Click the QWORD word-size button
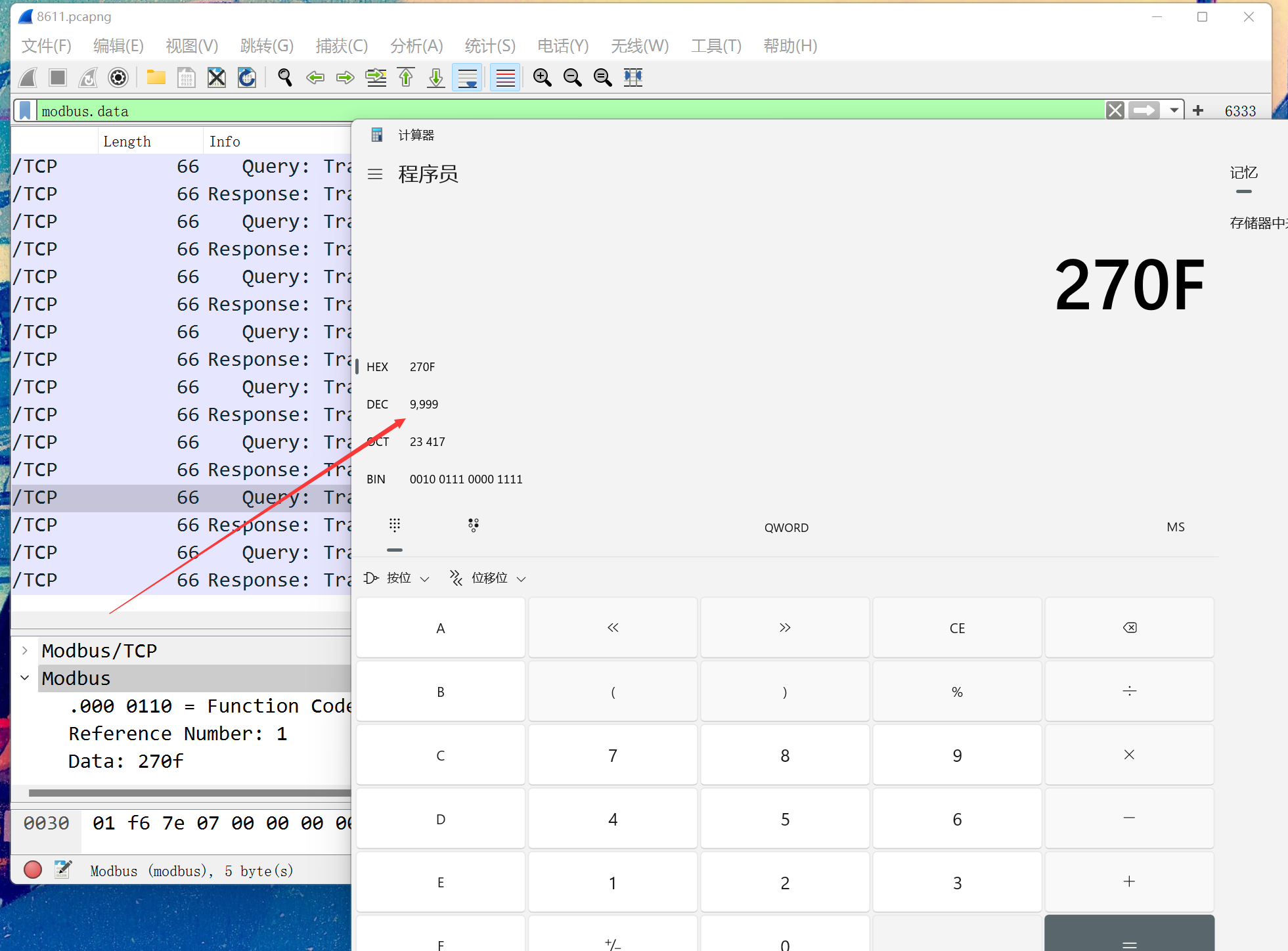Viewport: 1288px width, 951px height. pyautogui.click(x=786, y=527)
